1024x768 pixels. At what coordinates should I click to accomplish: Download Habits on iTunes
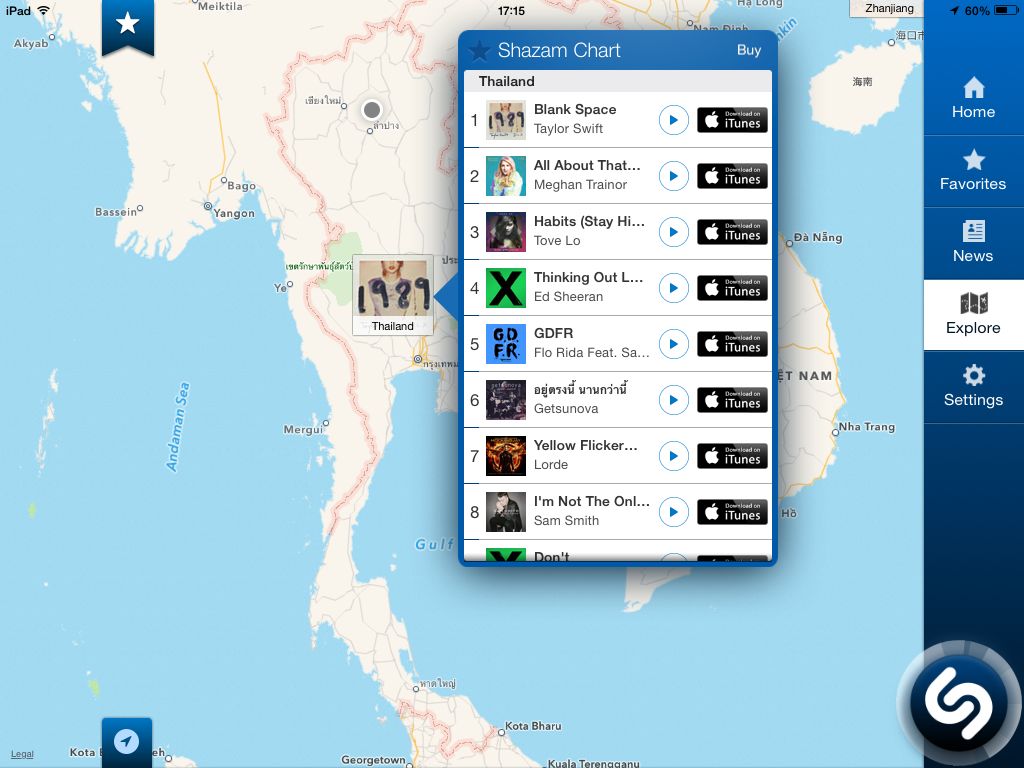point(732,232)
